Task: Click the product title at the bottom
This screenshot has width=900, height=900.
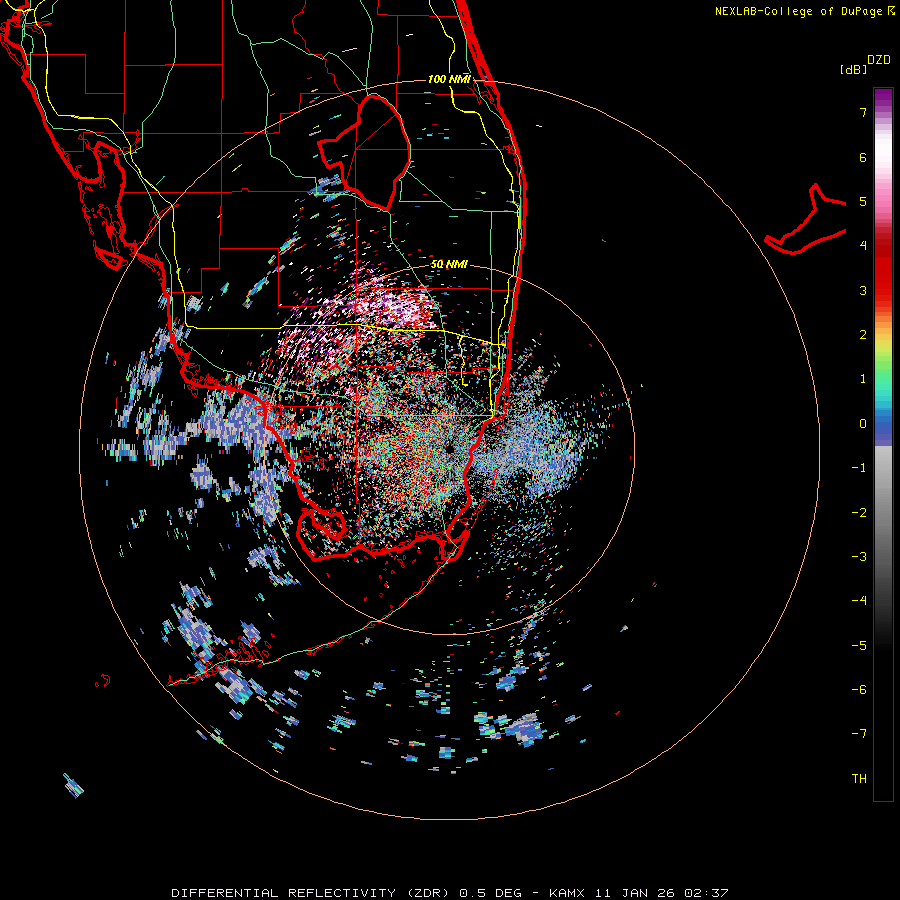Action: tap(450, 893)
